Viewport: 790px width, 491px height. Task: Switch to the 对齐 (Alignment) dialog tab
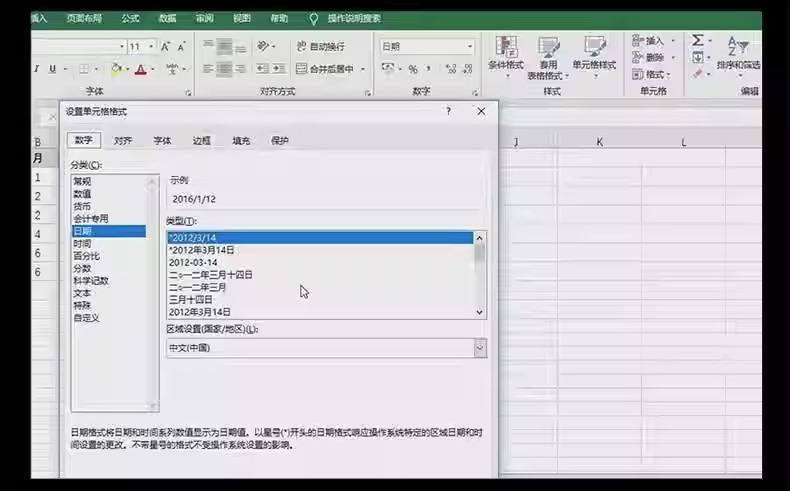point(123,141)
